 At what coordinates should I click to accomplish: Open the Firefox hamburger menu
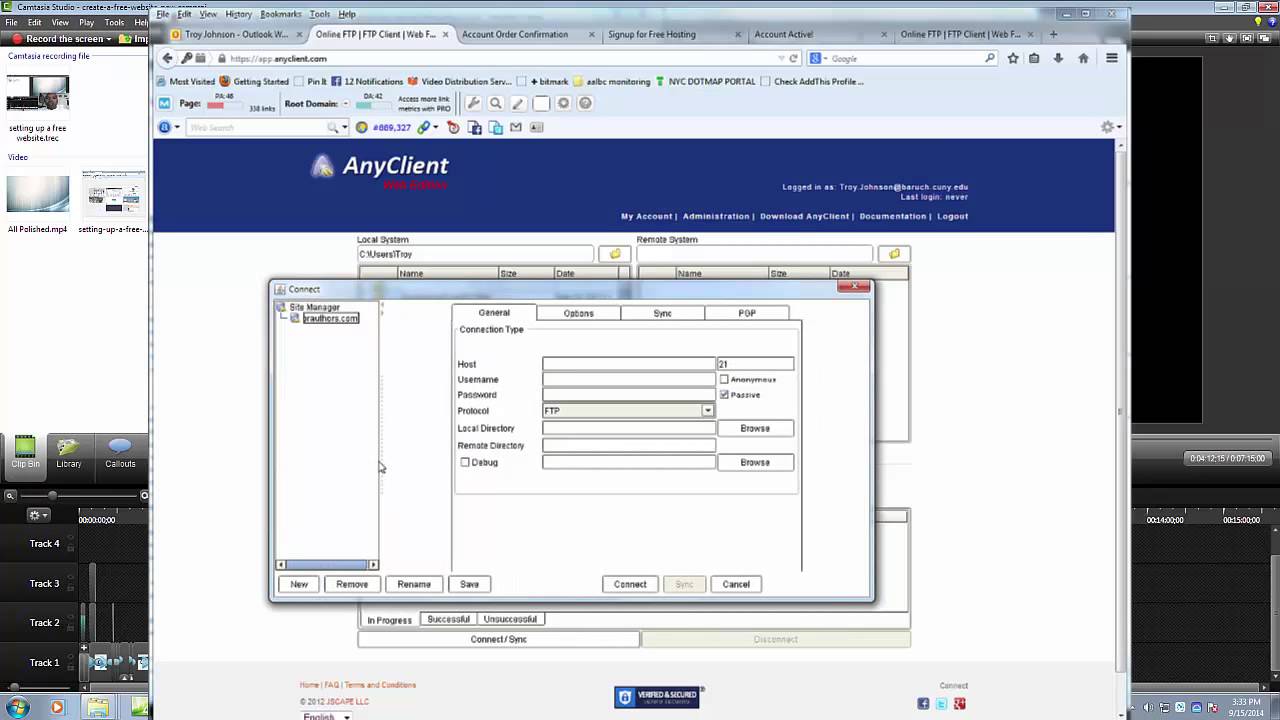click(1111, 58)
